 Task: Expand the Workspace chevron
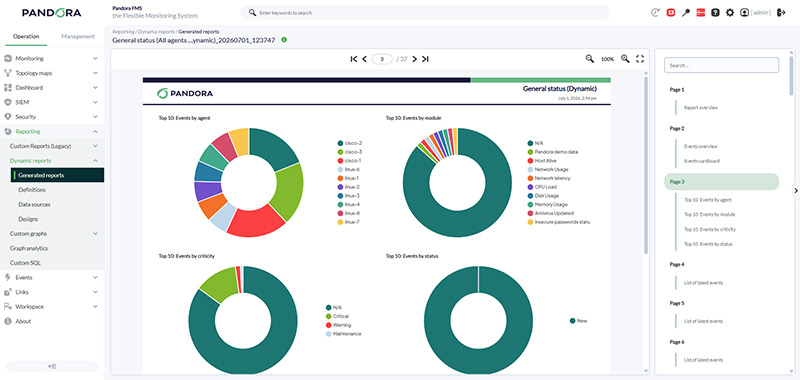[95, 307]
